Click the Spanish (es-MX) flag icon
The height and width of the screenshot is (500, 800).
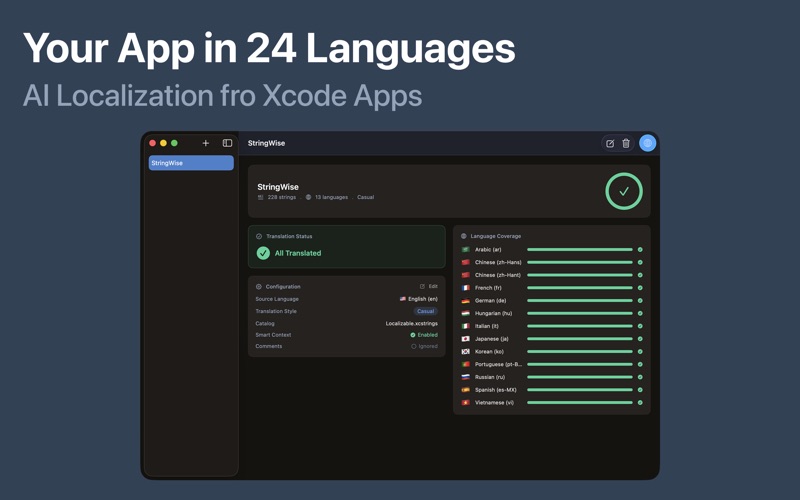(x=465, y=390)
